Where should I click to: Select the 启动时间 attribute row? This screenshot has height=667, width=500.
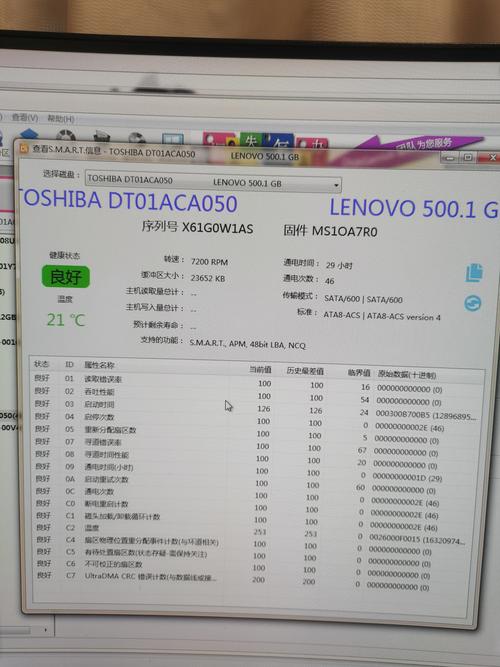pos(257,408)
